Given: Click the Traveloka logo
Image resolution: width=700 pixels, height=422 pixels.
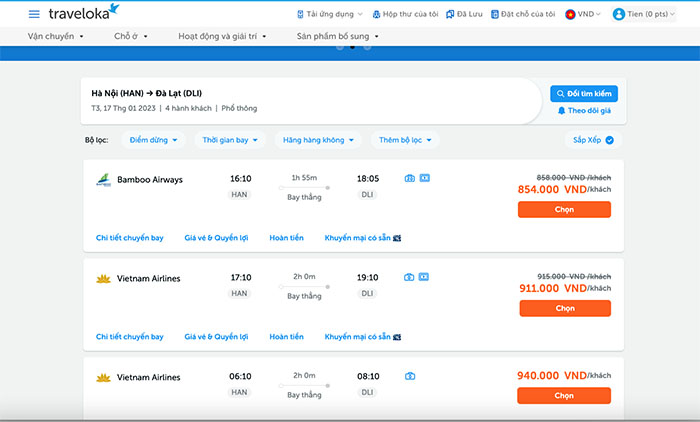Looking at the screenshot, I should (x=84, y=13).
